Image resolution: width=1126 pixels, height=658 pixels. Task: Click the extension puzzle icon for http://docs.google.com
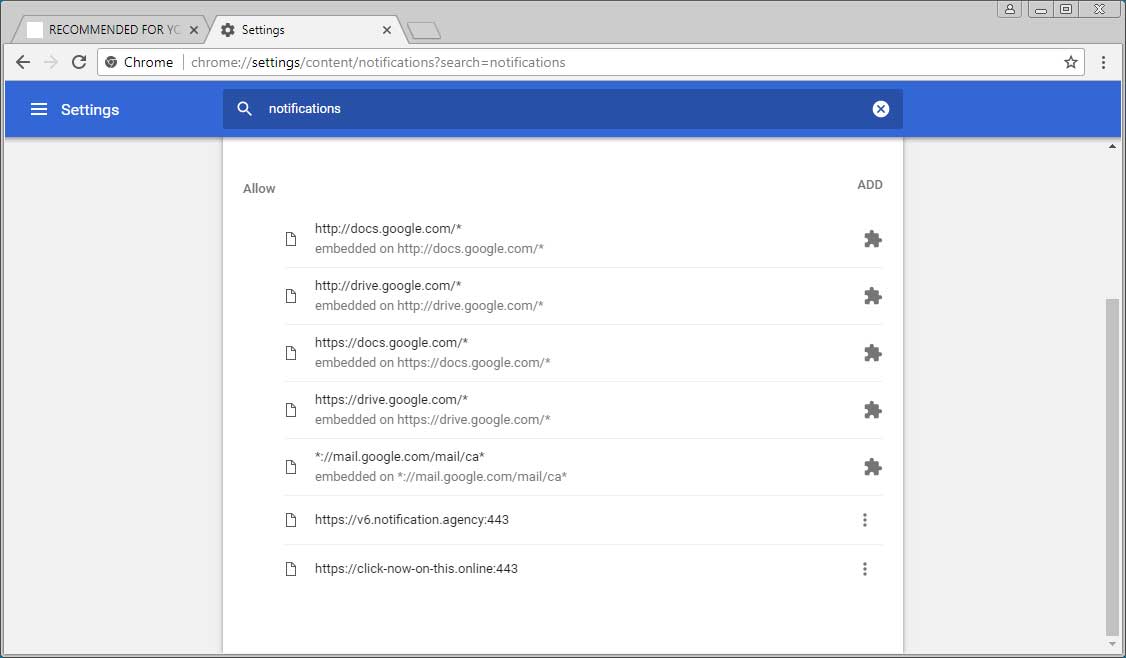tap(872, 239)
